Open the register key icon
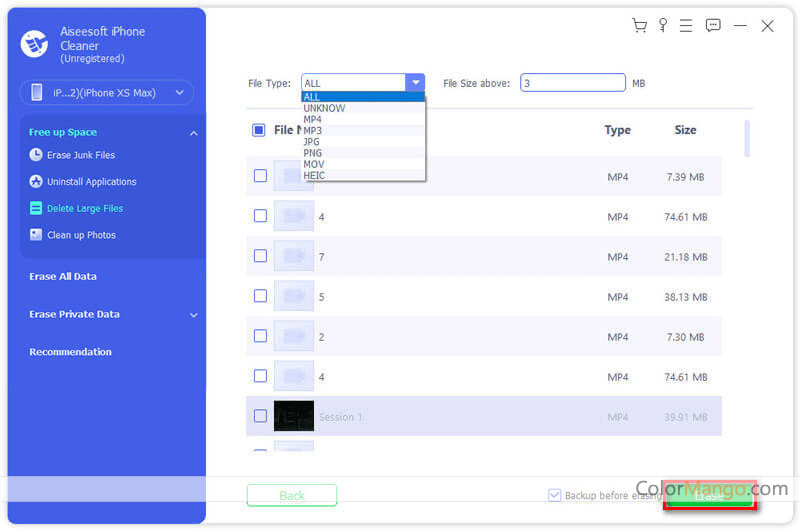 coord(663,26)
